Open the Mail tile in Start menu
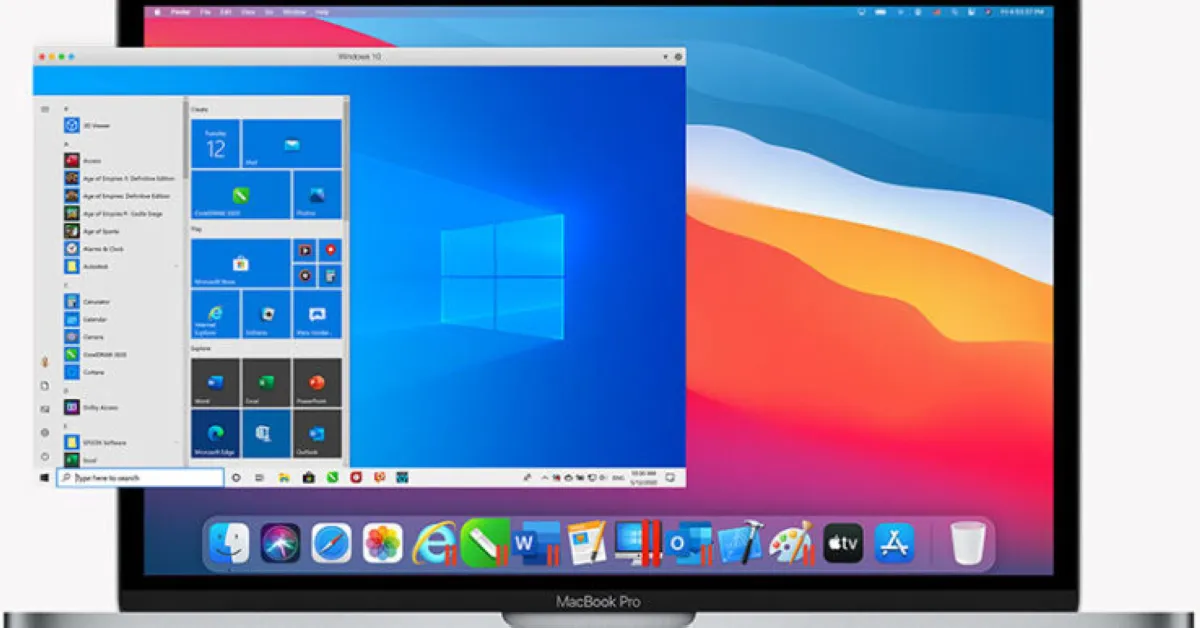 tap(291, 144)
